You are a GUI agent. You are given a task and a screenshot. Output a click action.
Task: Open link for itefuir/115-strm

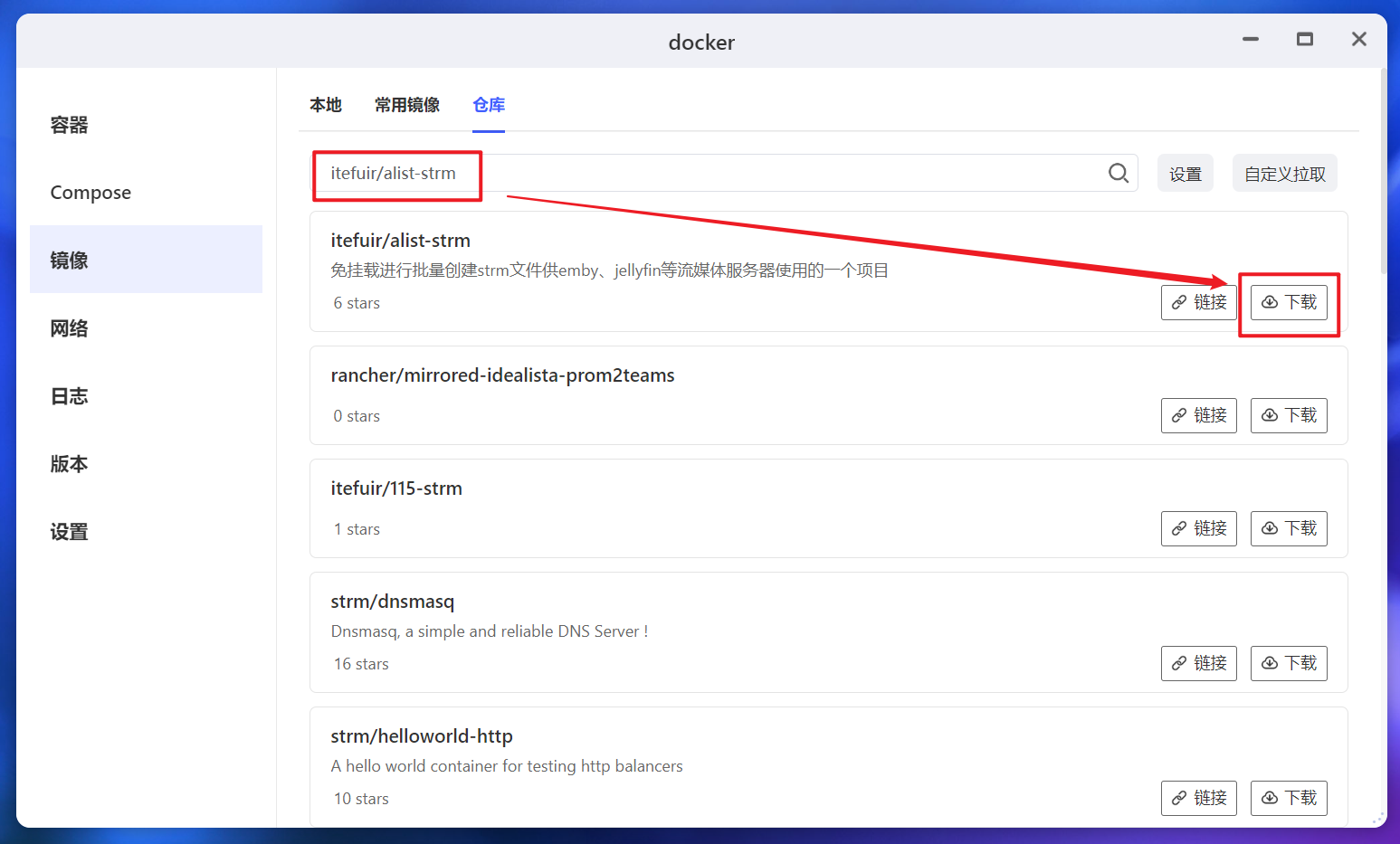click(1199, 528)
